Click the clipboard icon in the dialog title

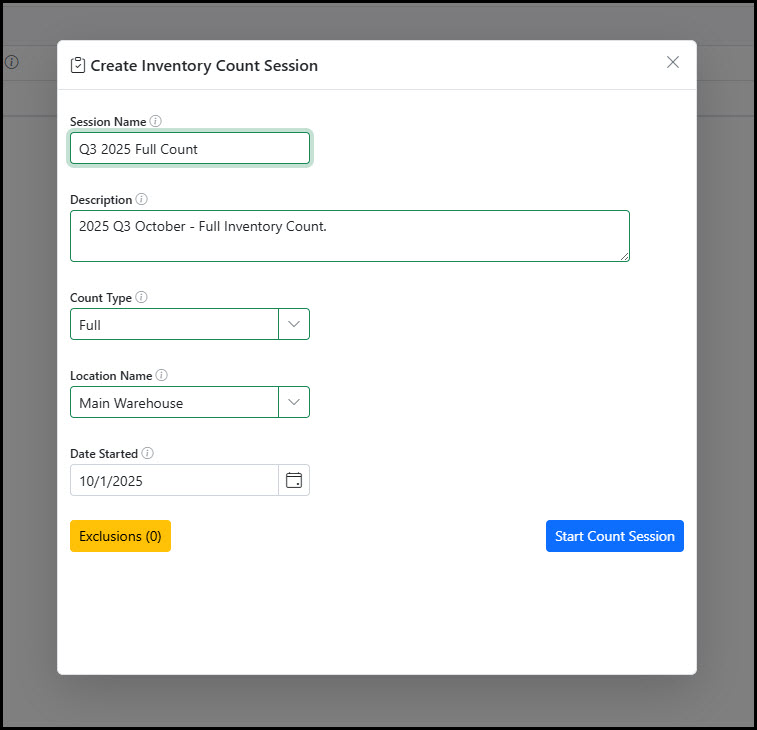point(78,65)
